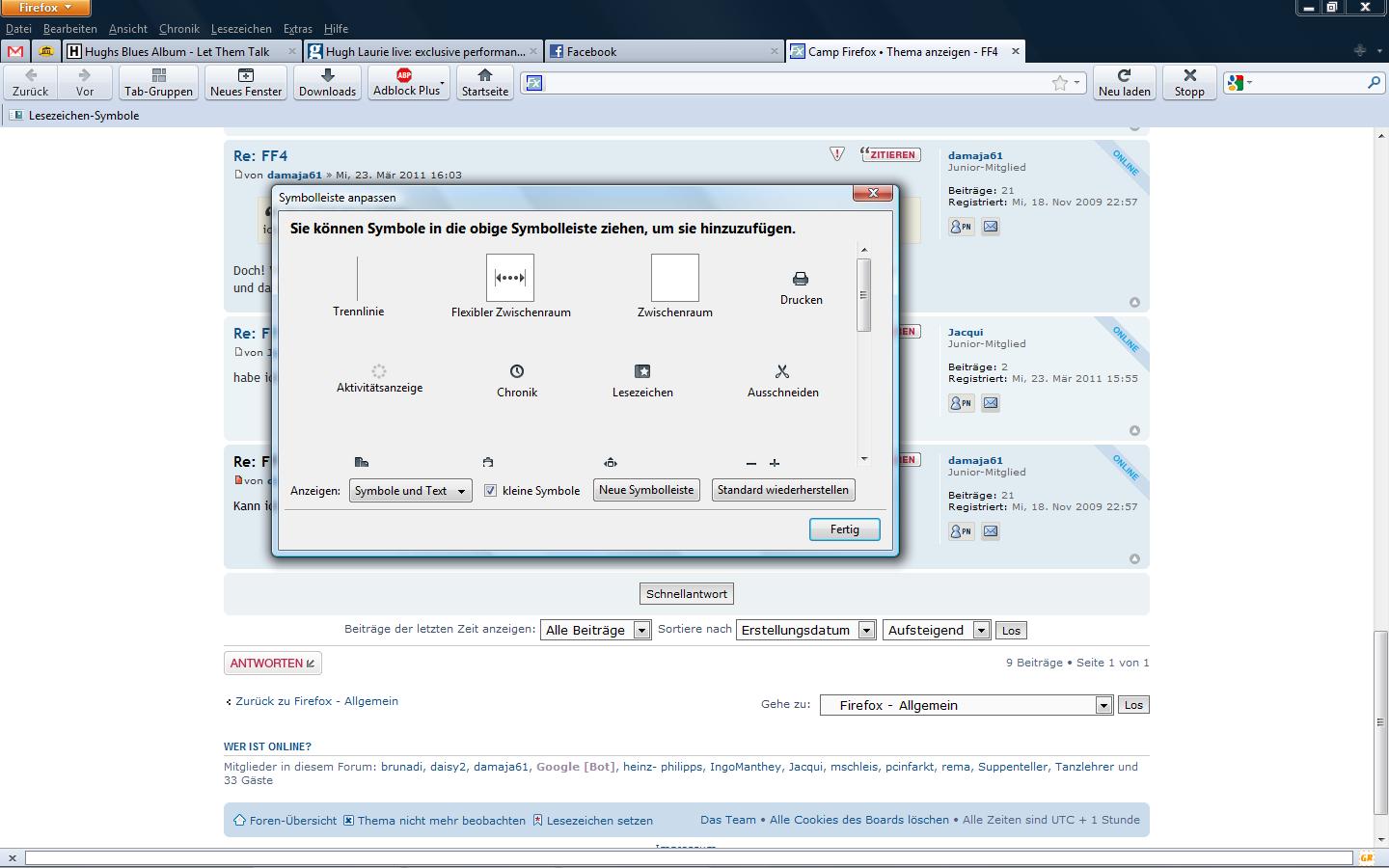Screen dimensions: 1389x868
Task: Click the Standard wiederherstellen button
Action: (782, 490)
